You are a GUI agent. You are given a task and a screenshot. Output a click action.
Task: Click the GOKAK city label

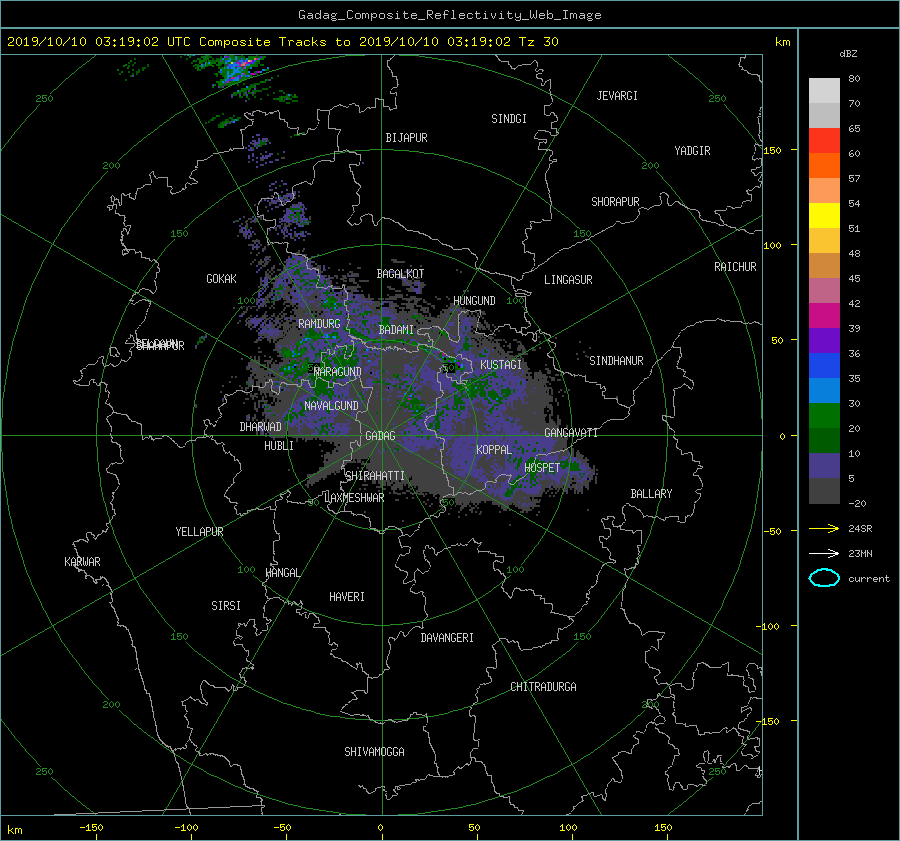(x=221, y=279)
